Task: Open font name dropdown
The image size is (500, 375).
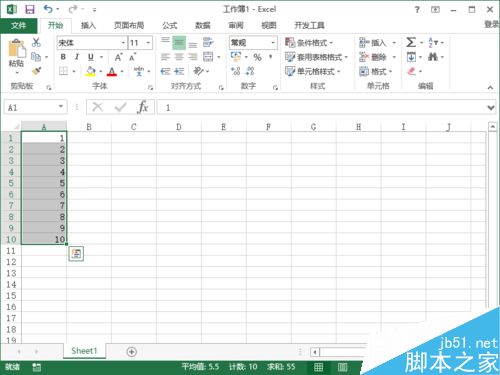Action: 123,43
